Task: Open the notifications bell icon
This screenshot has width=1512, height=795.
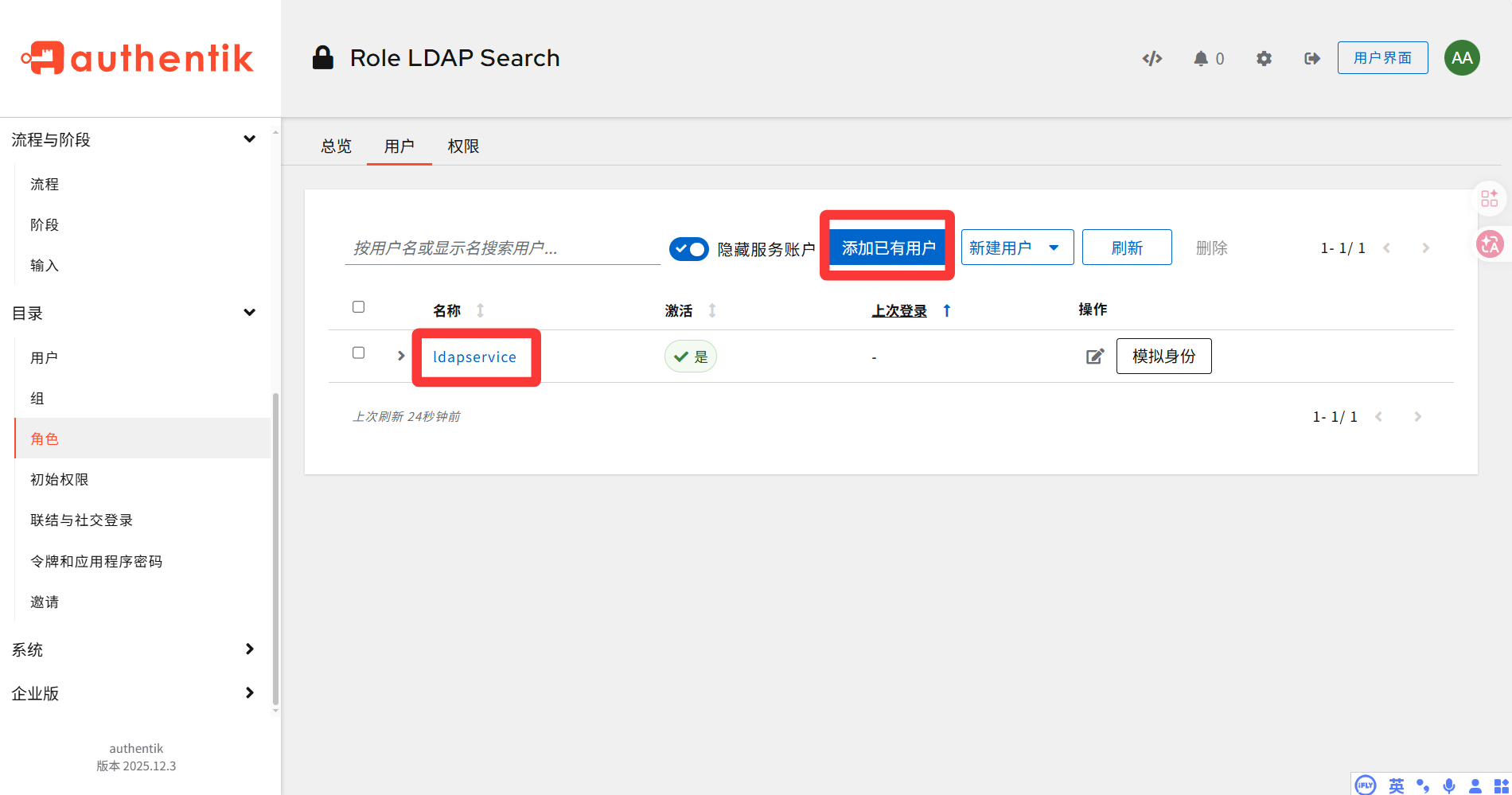Action: point(1201,58)
